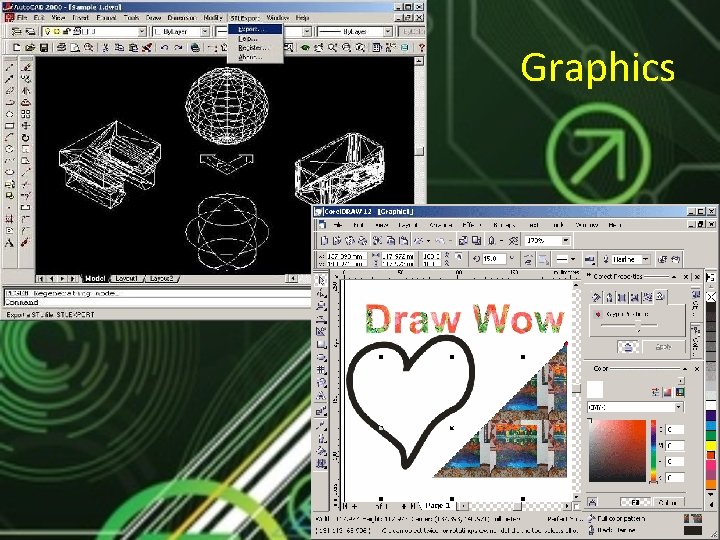
Task: Pick the yellow swatch in CorelDRAW palette
Action: point(711,446)
